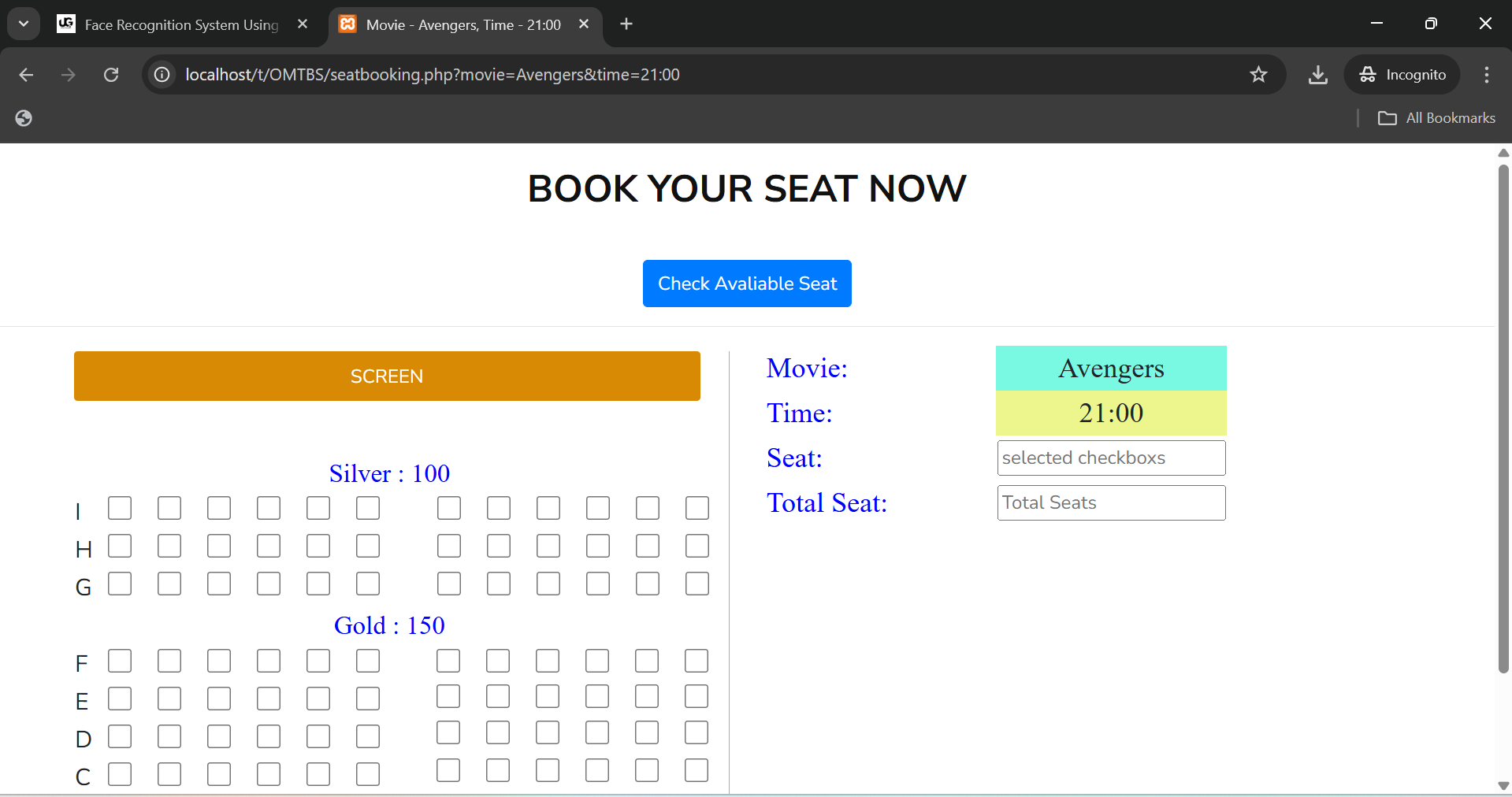This screenshot has width=1512, height=797.
Task: Check first seat in row E
Action: [120, 699]
